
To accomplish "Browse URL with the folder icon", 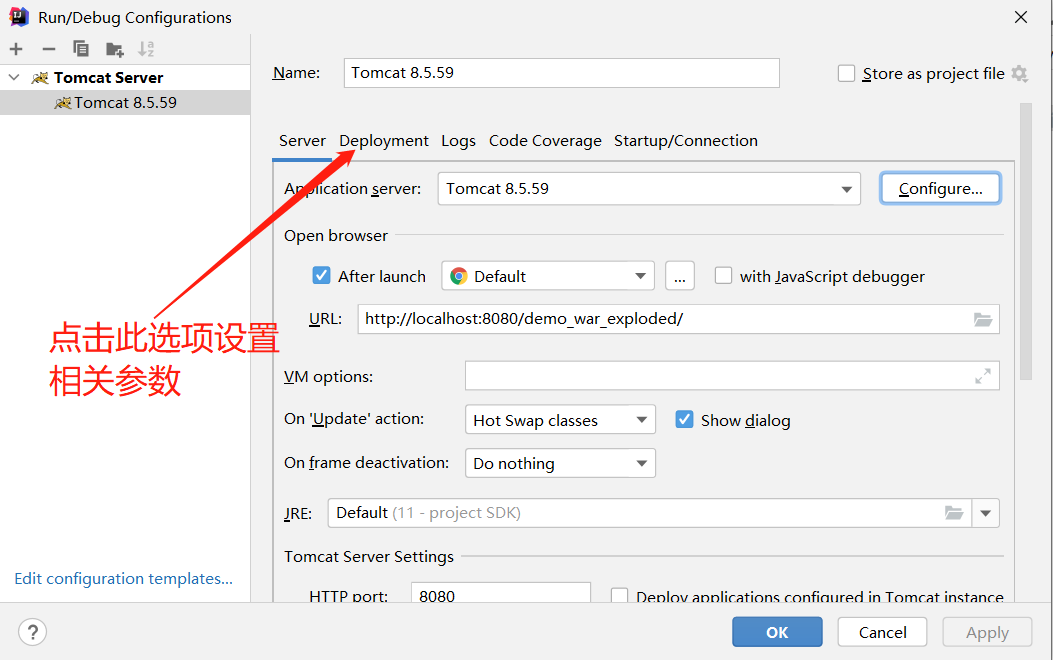I will click(x=983, y=320).
